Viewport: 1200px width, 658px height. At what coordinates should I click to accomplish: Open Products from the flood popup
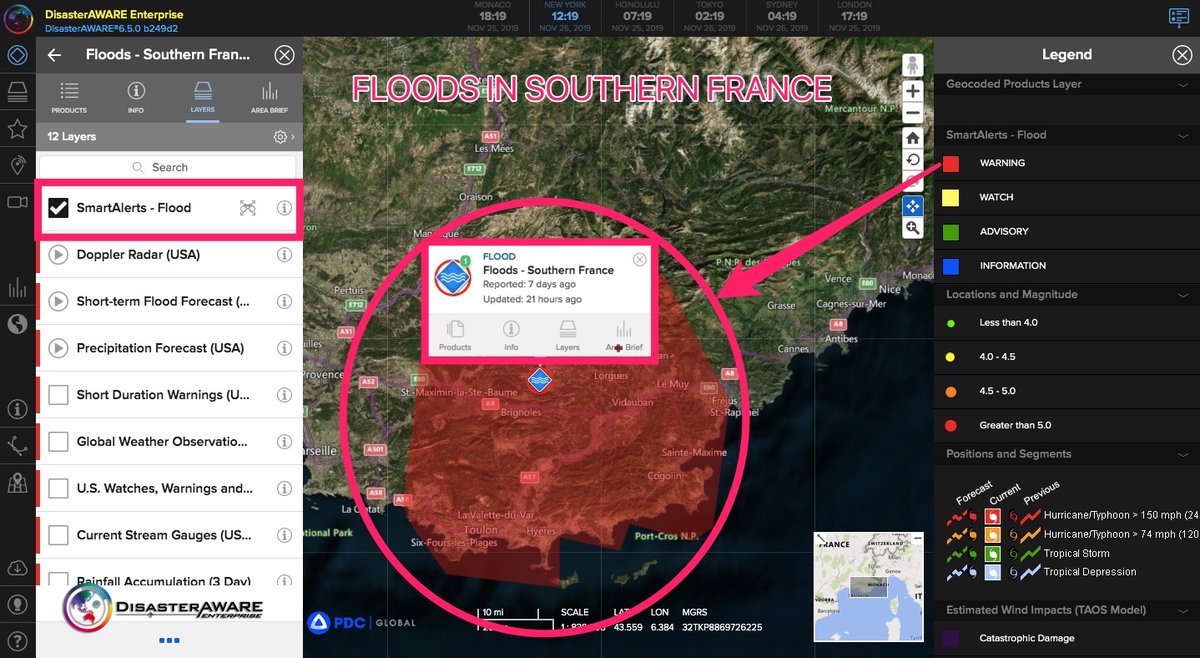tap(455, 336)
